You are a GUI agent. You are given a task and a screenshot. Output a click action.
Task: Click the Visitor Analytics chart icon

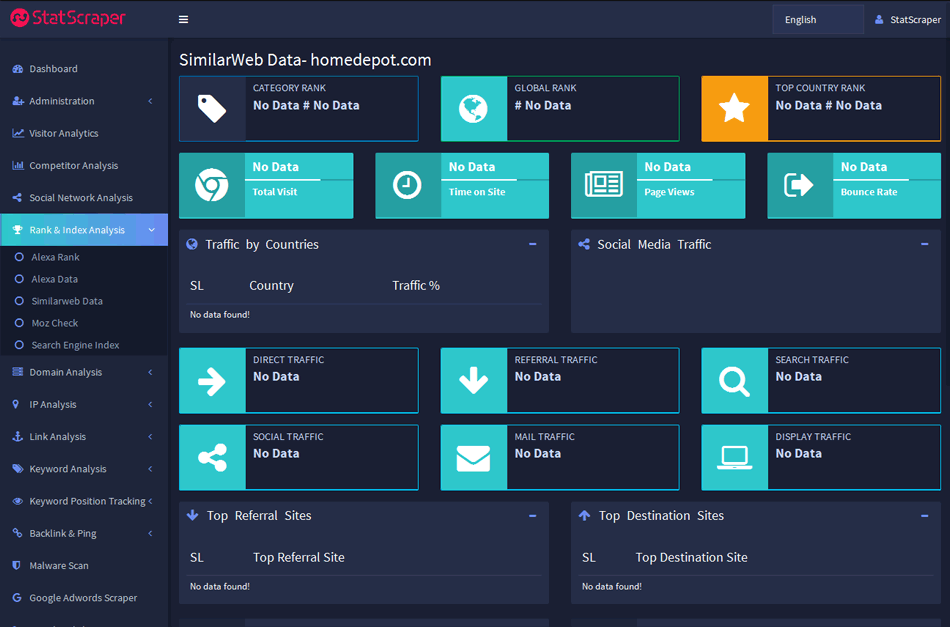coord(18,133)
